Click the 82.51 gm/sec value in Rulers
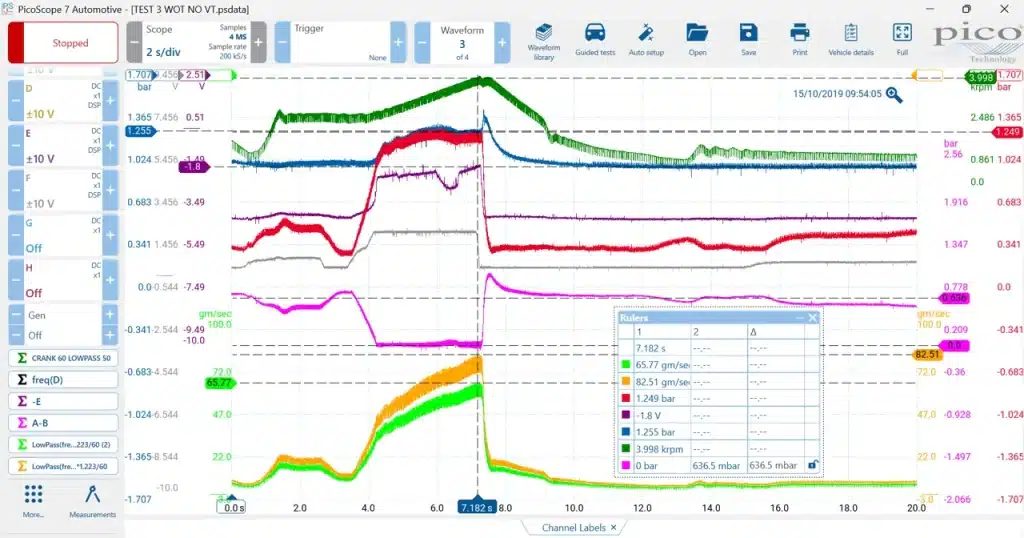Viewport: 1024px width, 538px height. (x=662, y=381)
